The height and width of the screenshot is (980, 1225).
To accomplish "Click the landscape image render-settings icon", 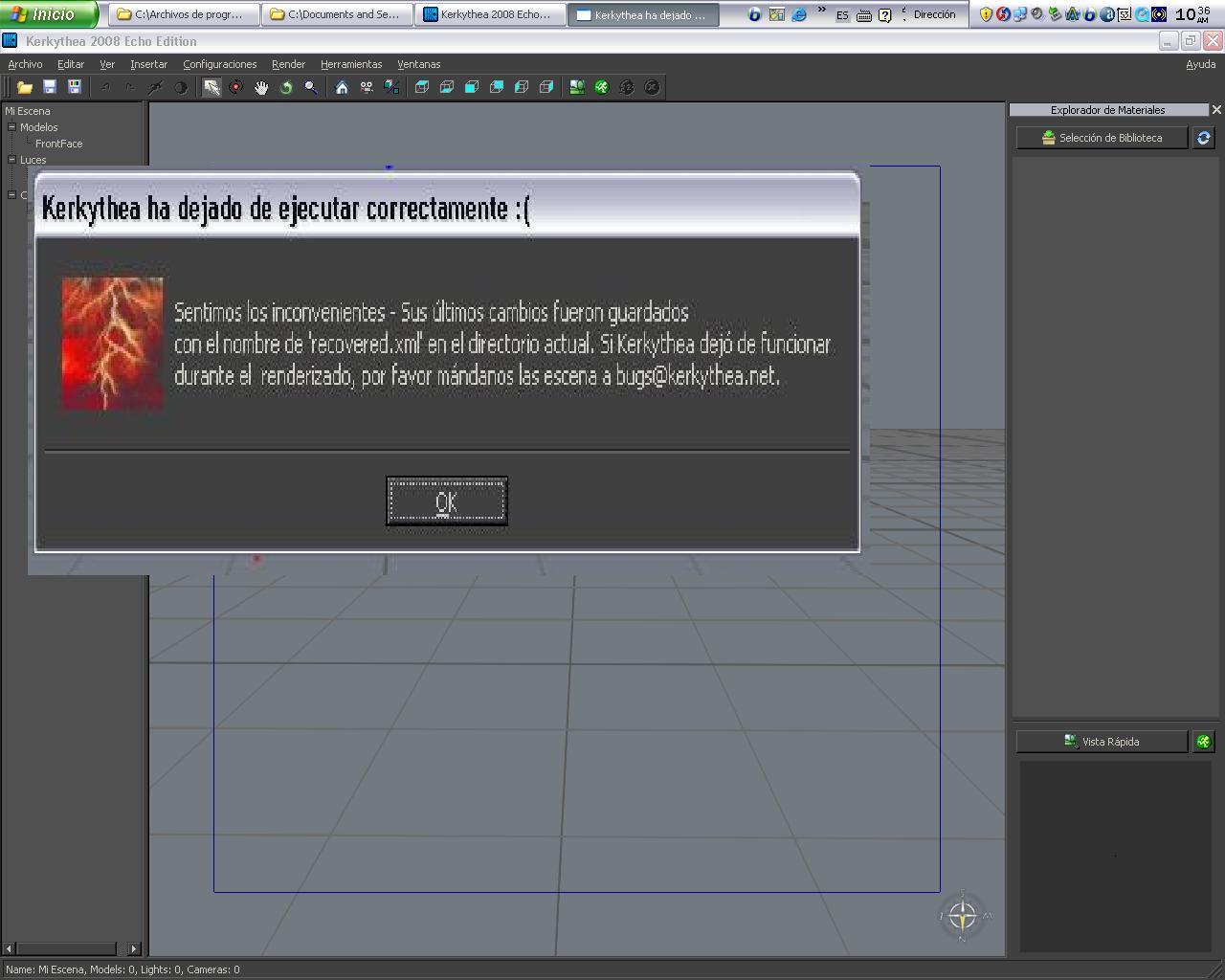I will coord(577,87).
